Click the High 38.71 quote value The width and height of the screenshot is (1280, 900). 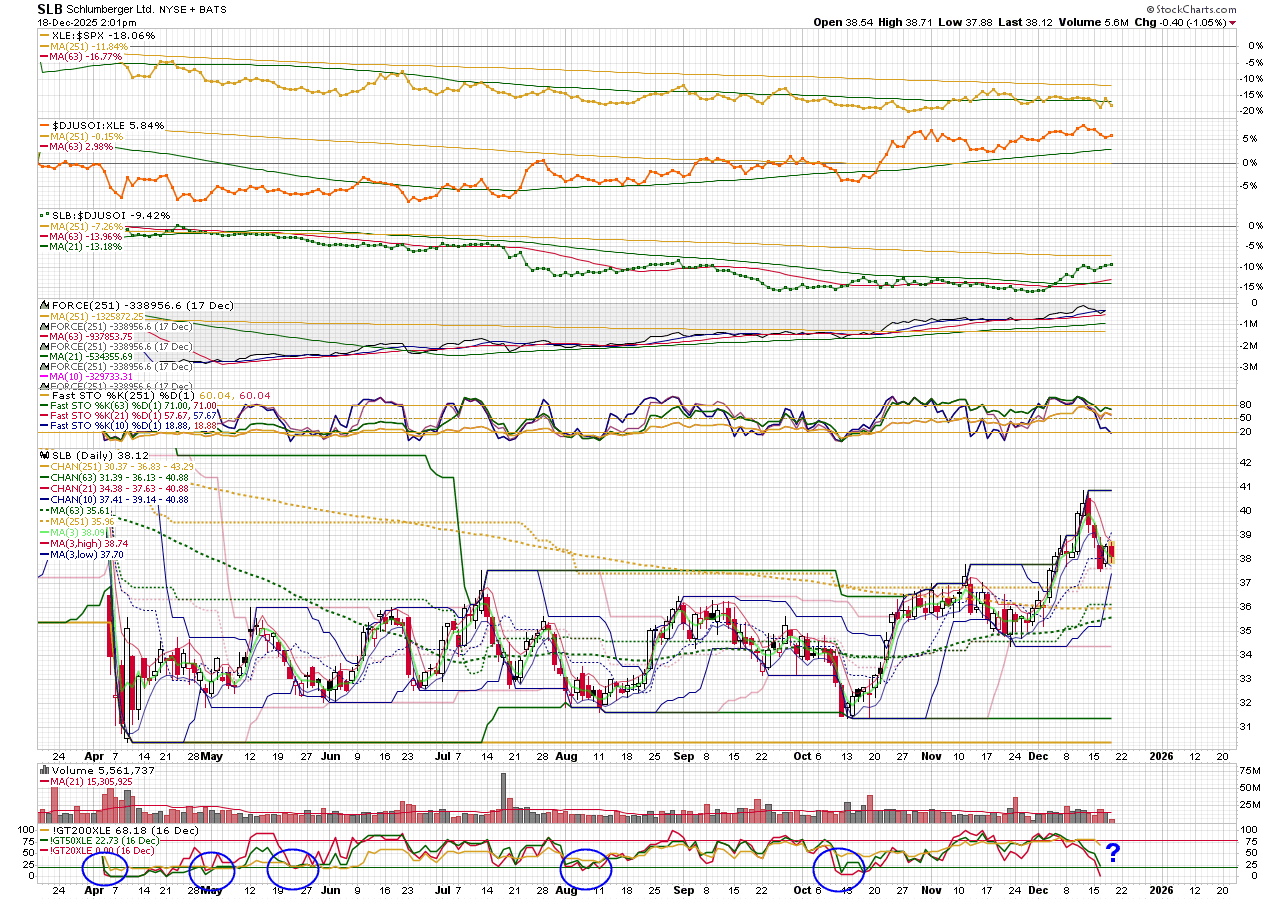point(906,22)
